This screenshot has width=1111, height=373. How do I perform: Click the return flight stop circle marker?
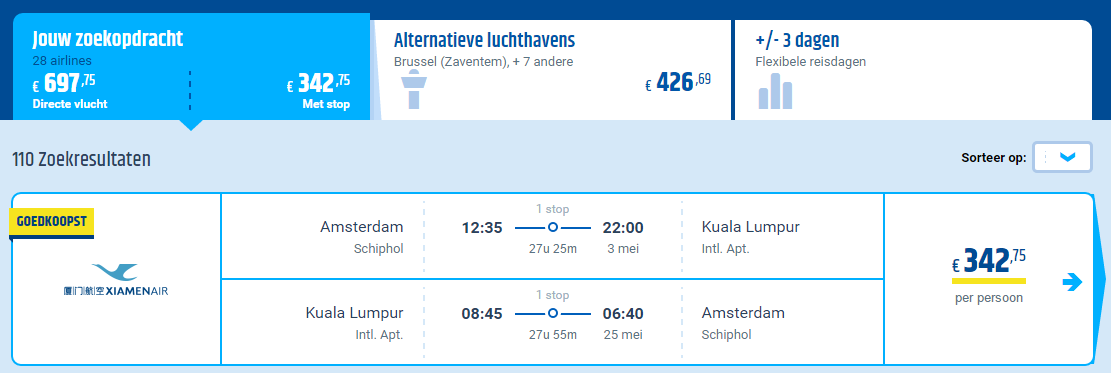[553, 313]
